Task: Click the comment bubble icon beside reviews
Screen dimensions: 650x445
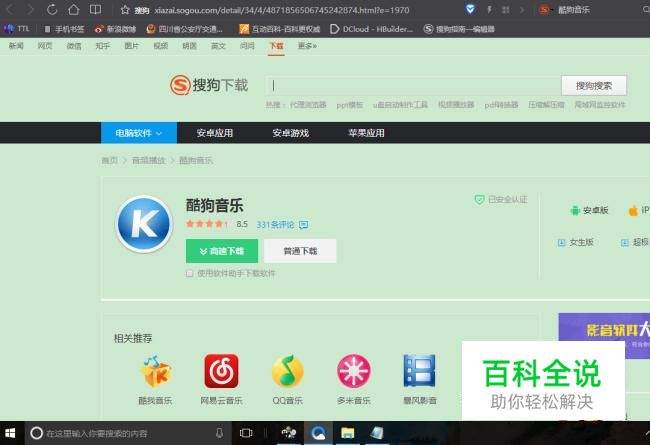Action: click(x=303, y=225)
